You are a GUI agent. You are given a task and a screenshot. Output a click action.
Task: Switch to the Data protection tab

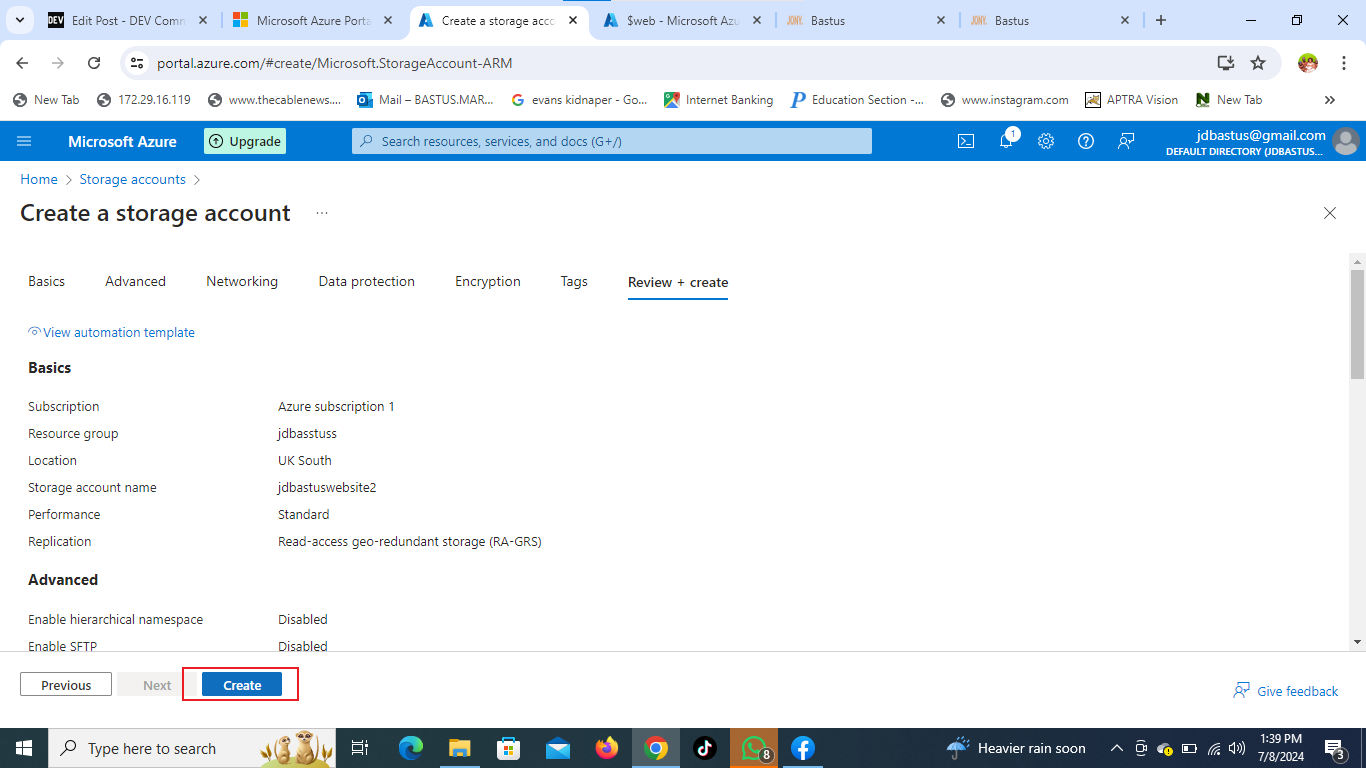pos(367,282)
